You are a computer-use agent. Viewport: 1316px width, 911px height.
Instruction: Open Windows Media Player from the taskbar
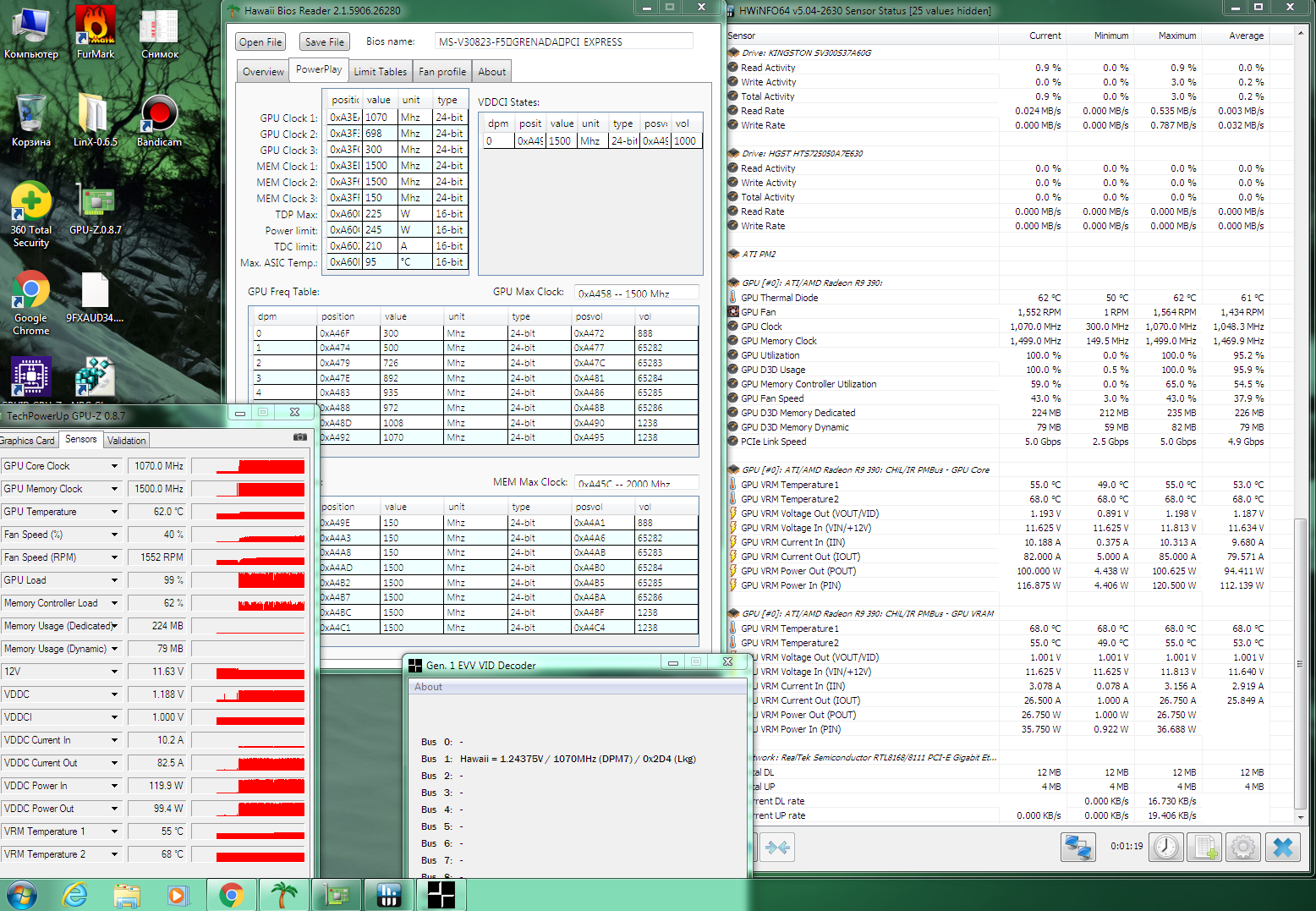coord(178,895)
